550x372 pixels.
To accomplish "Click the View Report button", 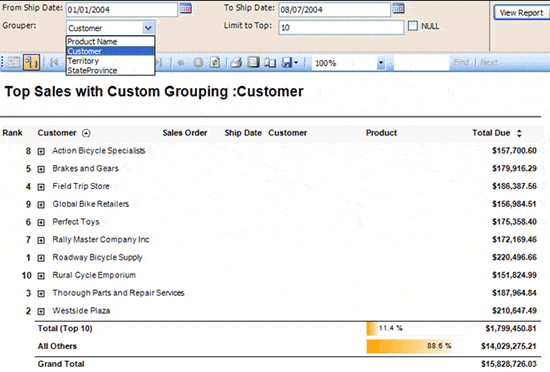I will pyautogui.click(x=522, y=13).
